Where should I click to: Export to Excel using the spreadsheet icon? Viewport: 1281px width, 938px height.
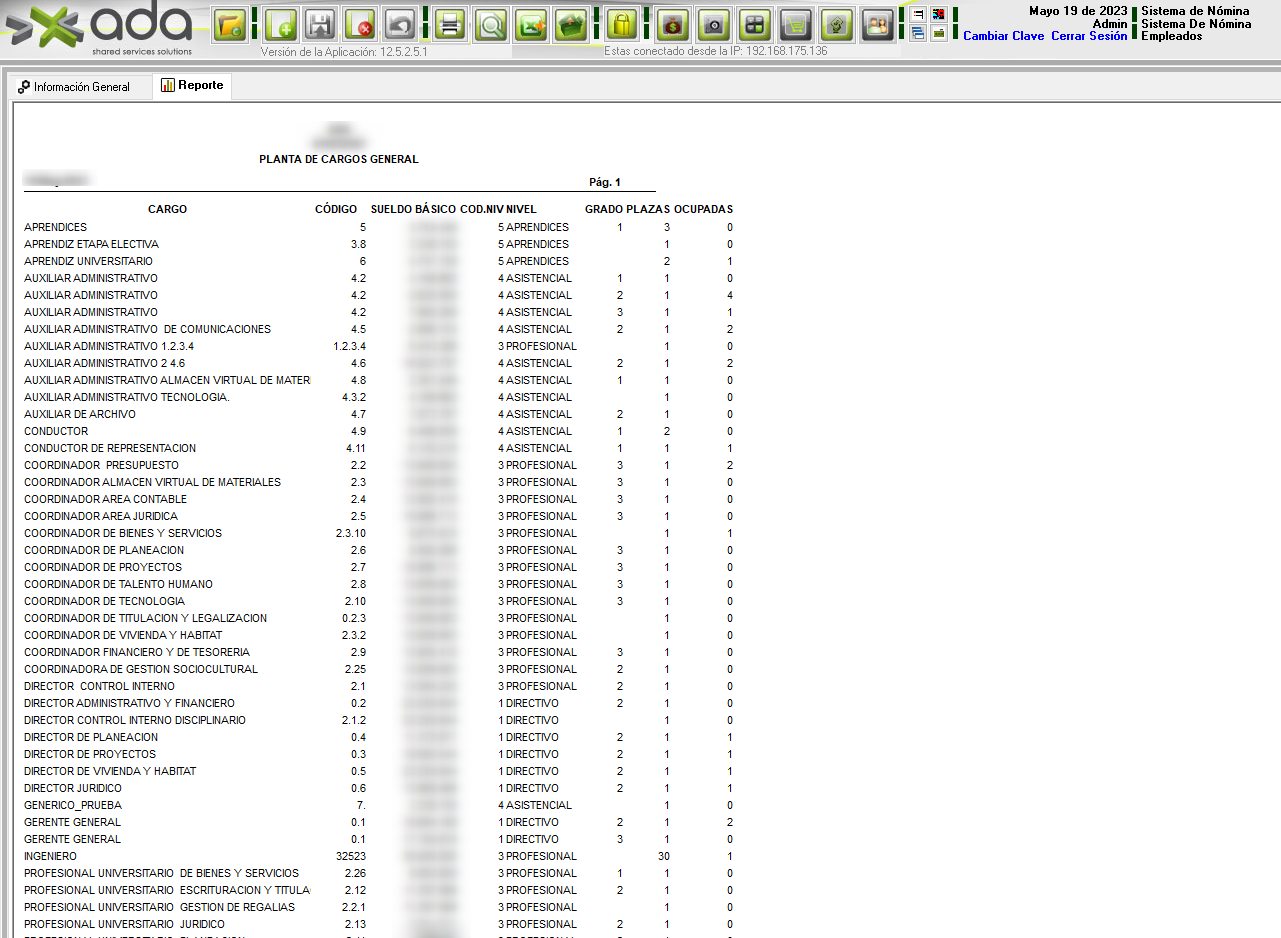click(531, 24)
